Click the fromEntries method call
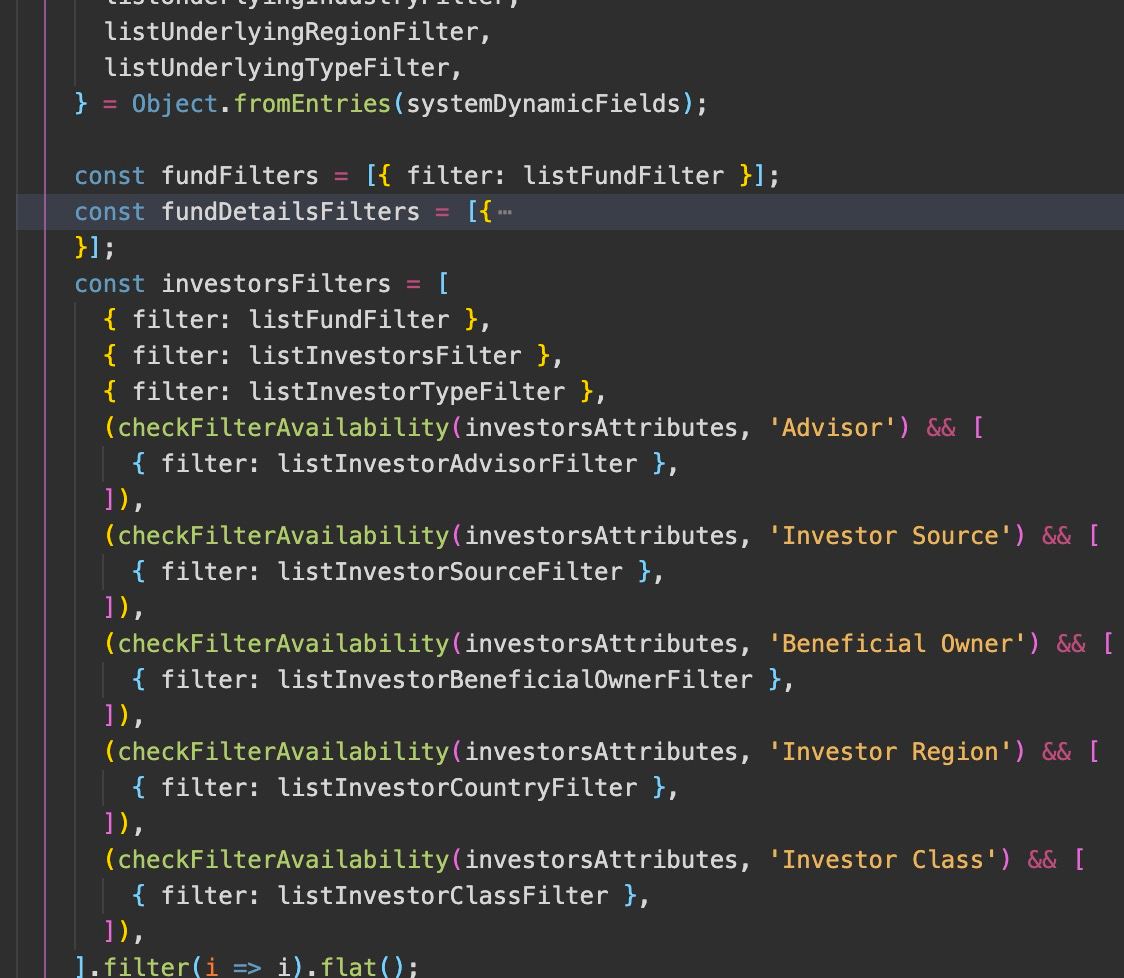 [x=312, y=104]
